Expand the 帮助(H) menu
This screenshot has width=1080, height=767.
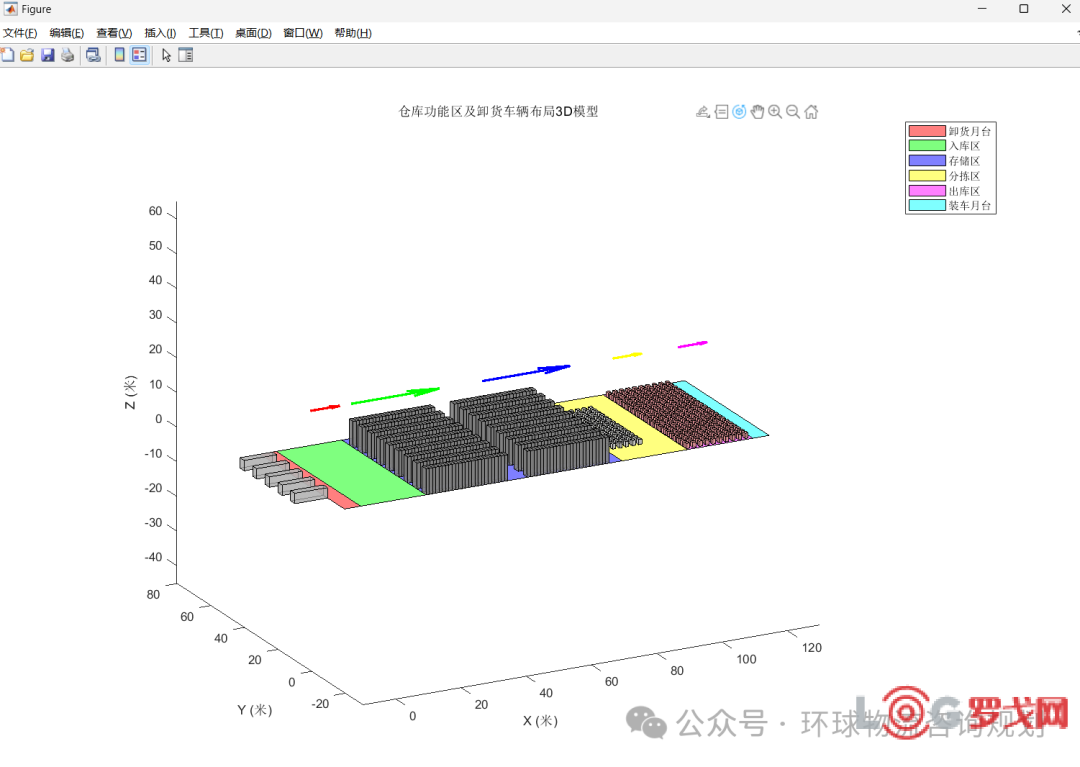point(352,33)
